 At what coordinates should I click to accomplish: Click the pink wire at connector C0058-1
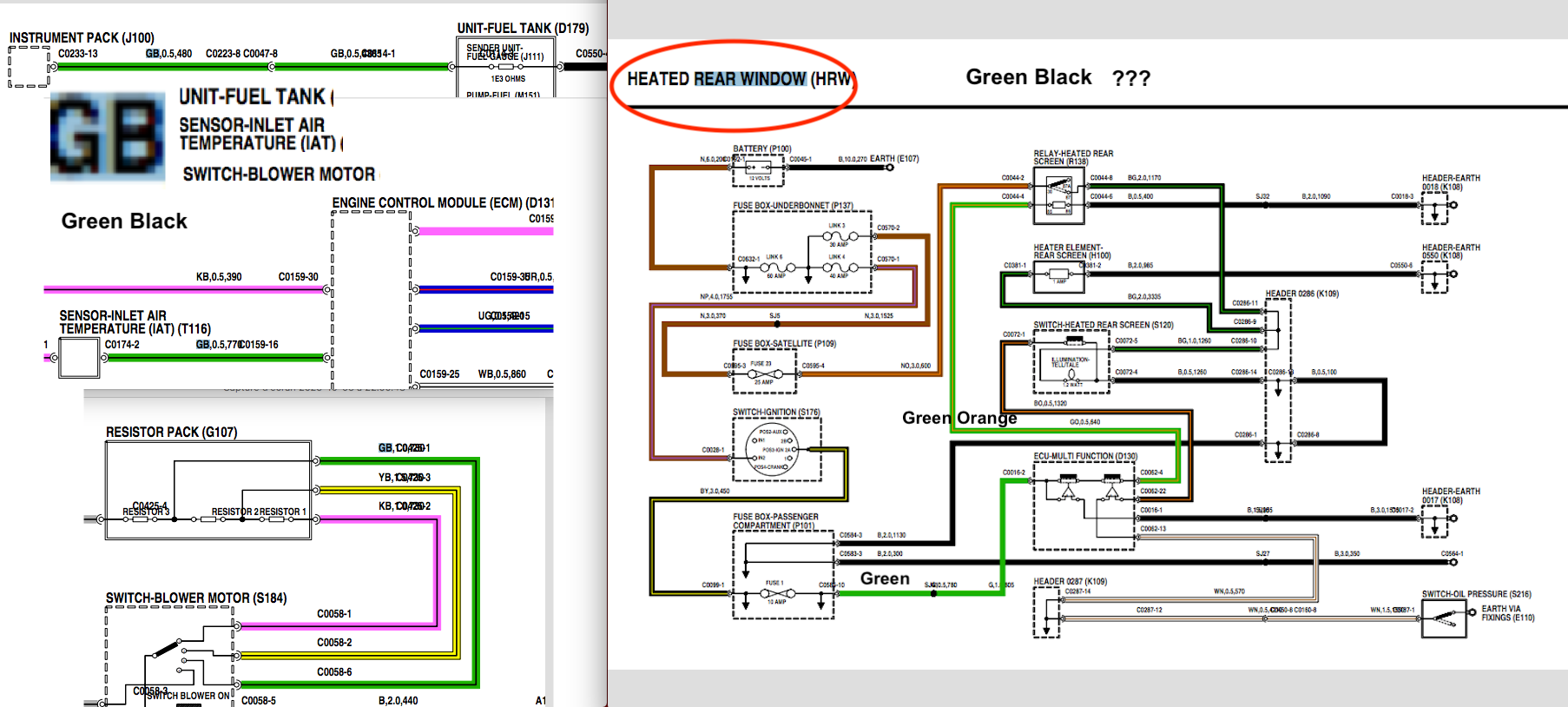[339, 625]
